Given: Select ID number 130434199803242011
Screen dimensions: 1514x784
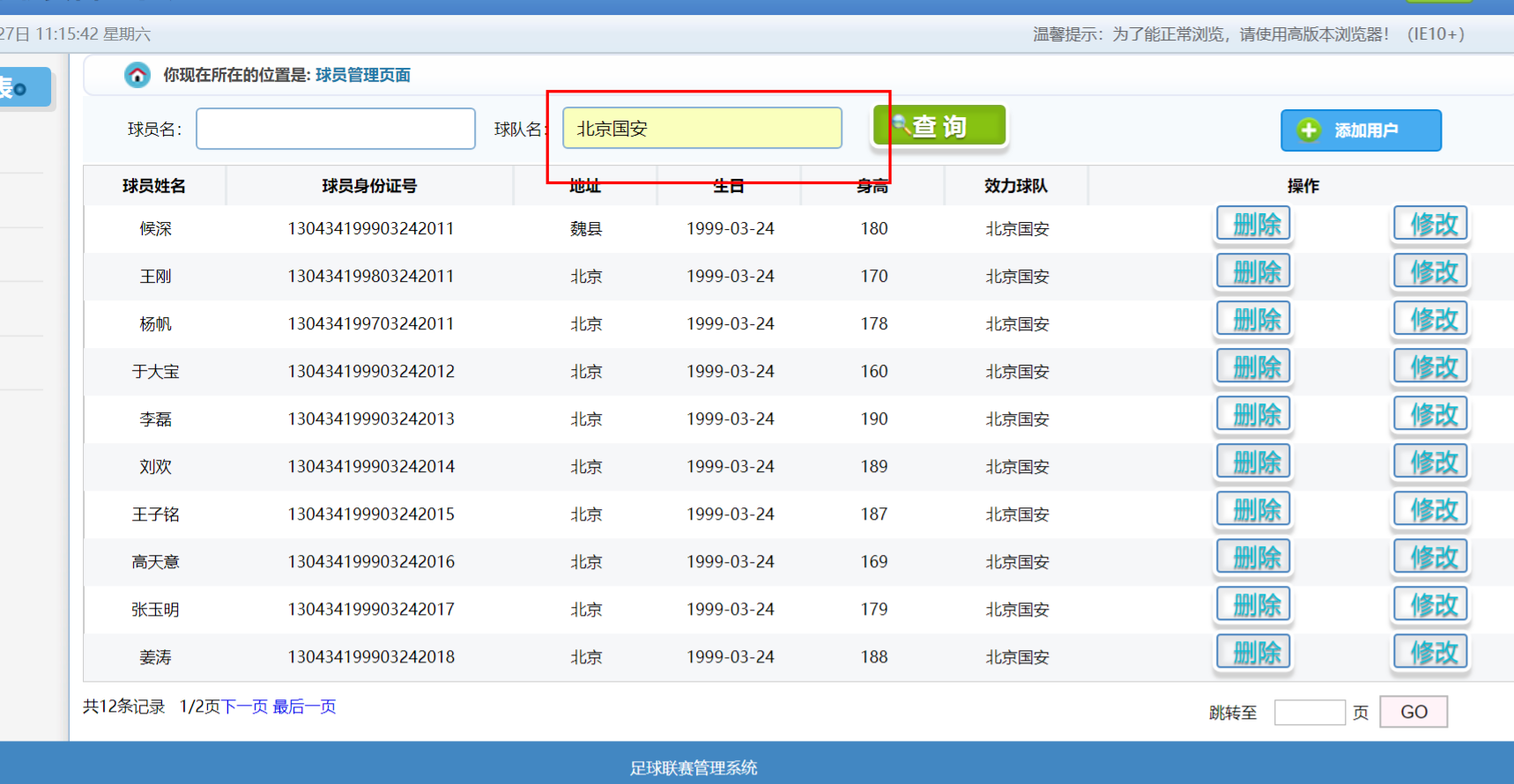Looking at the screenshot, I should (371, 277).
